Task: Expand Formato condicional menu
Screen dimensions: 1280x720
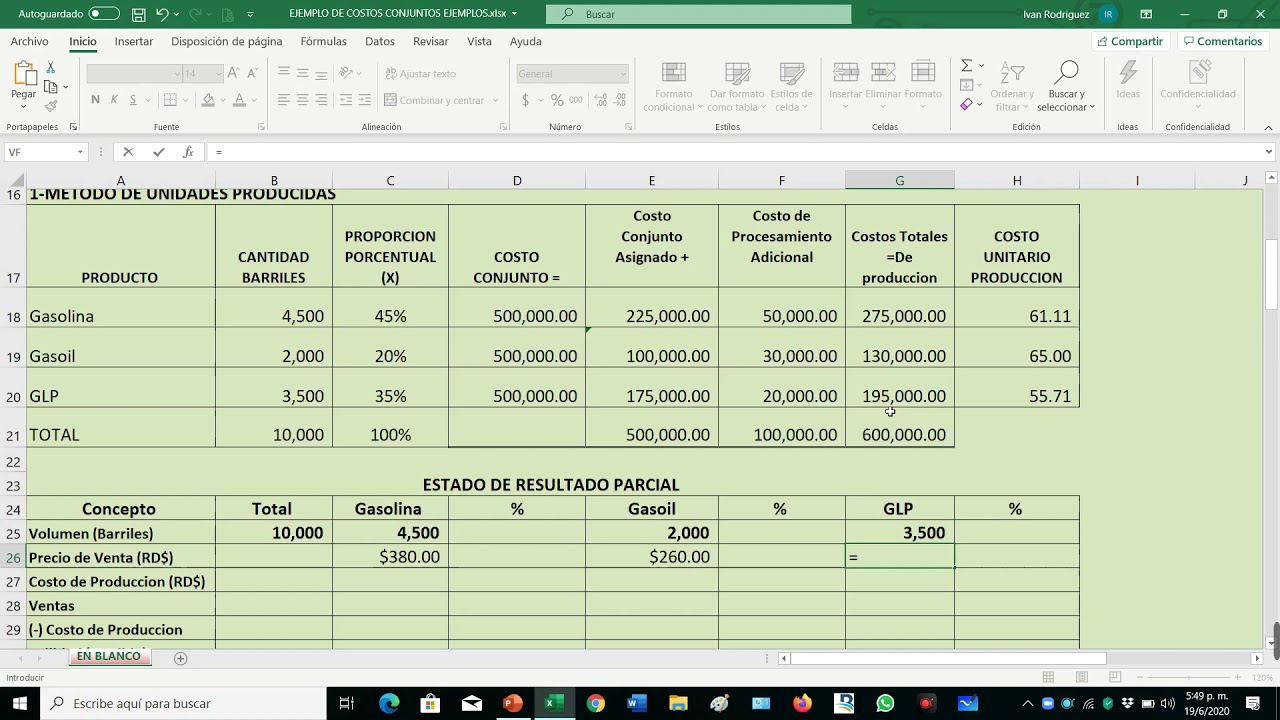Action: (674, 88)
